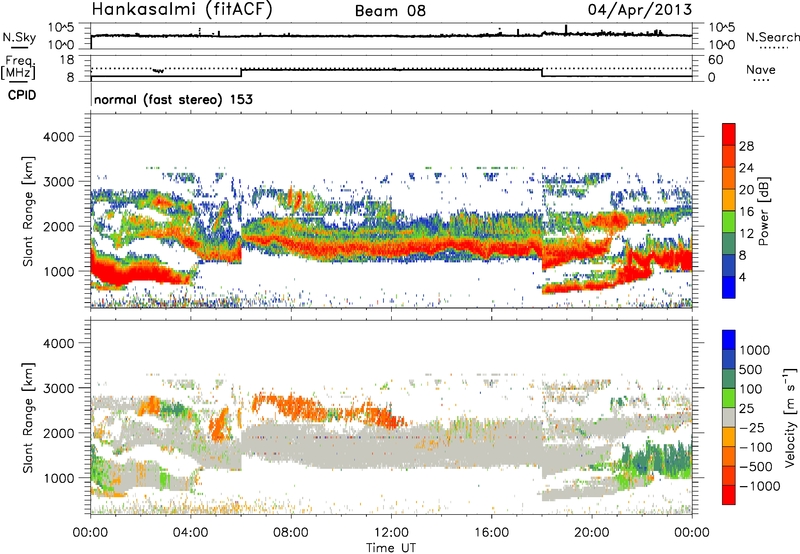Click the Slant Range label of the velocity panel

click(29, 418)
